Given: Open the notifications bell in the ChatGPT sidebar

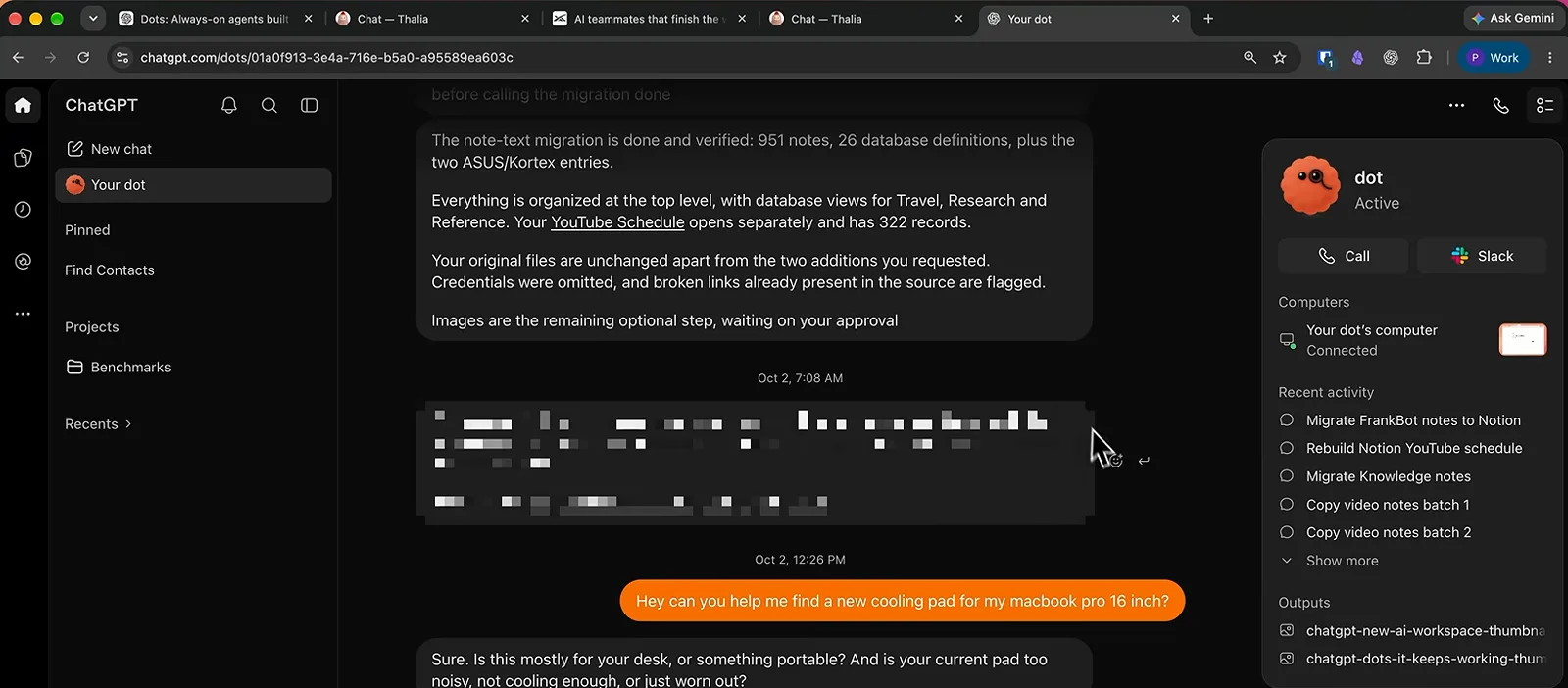Looking at the screenshot, I should click(x=229, y=105).
